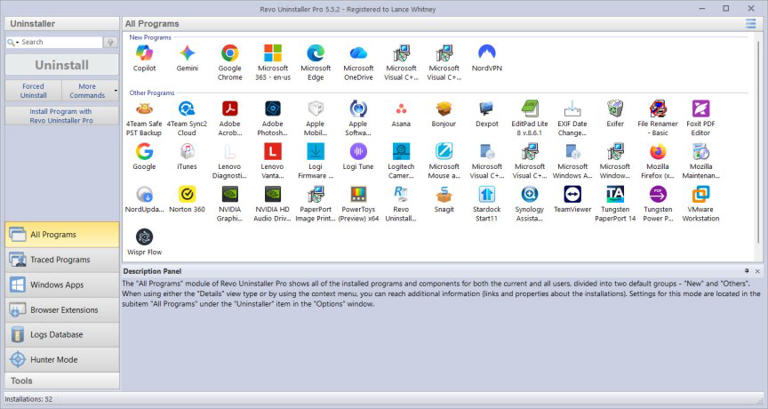Select the Google program icon in Other Programs

coord(144,151)
